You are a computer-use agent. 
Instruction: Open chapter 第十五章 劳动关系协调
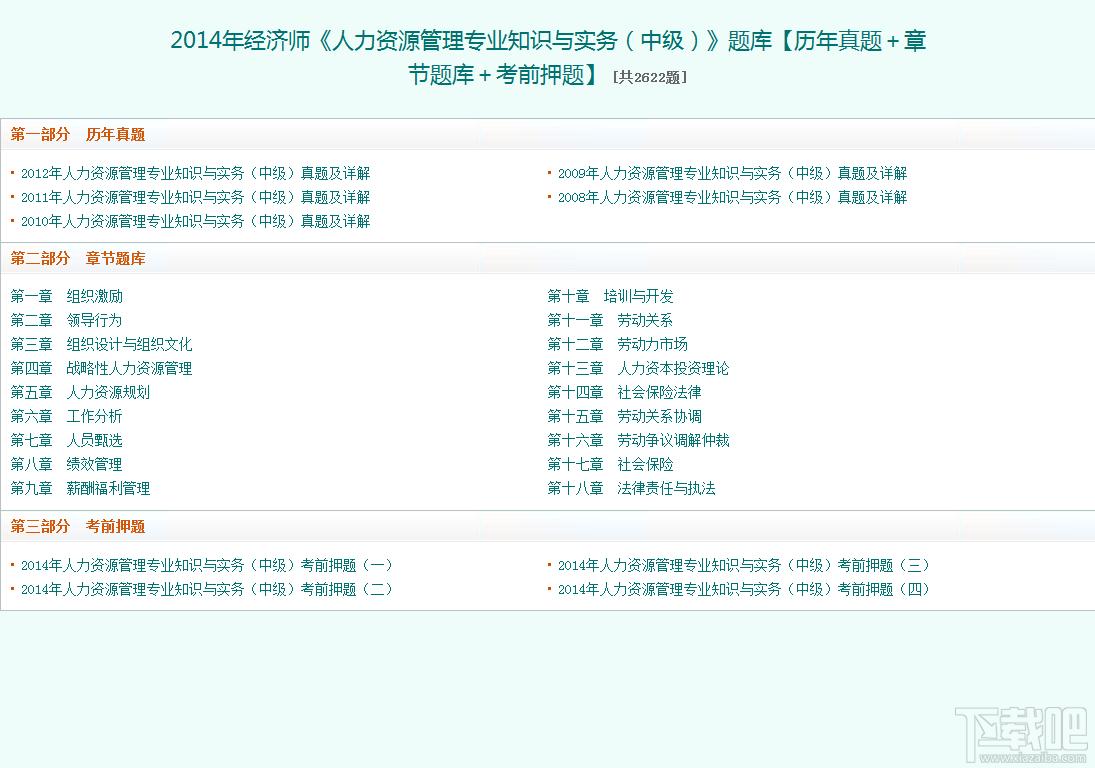(x=625, y=417)
